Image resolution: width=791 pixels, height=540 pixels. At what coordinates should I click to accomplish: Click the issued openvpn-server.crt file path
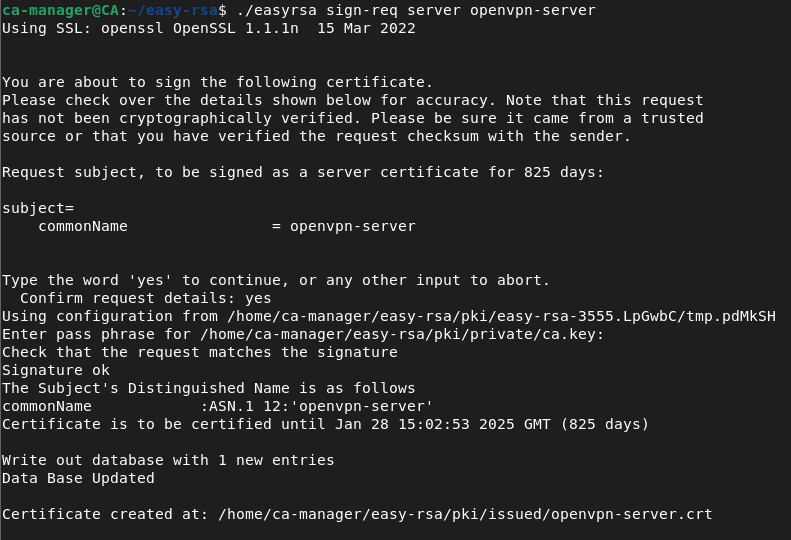[464, 514]
